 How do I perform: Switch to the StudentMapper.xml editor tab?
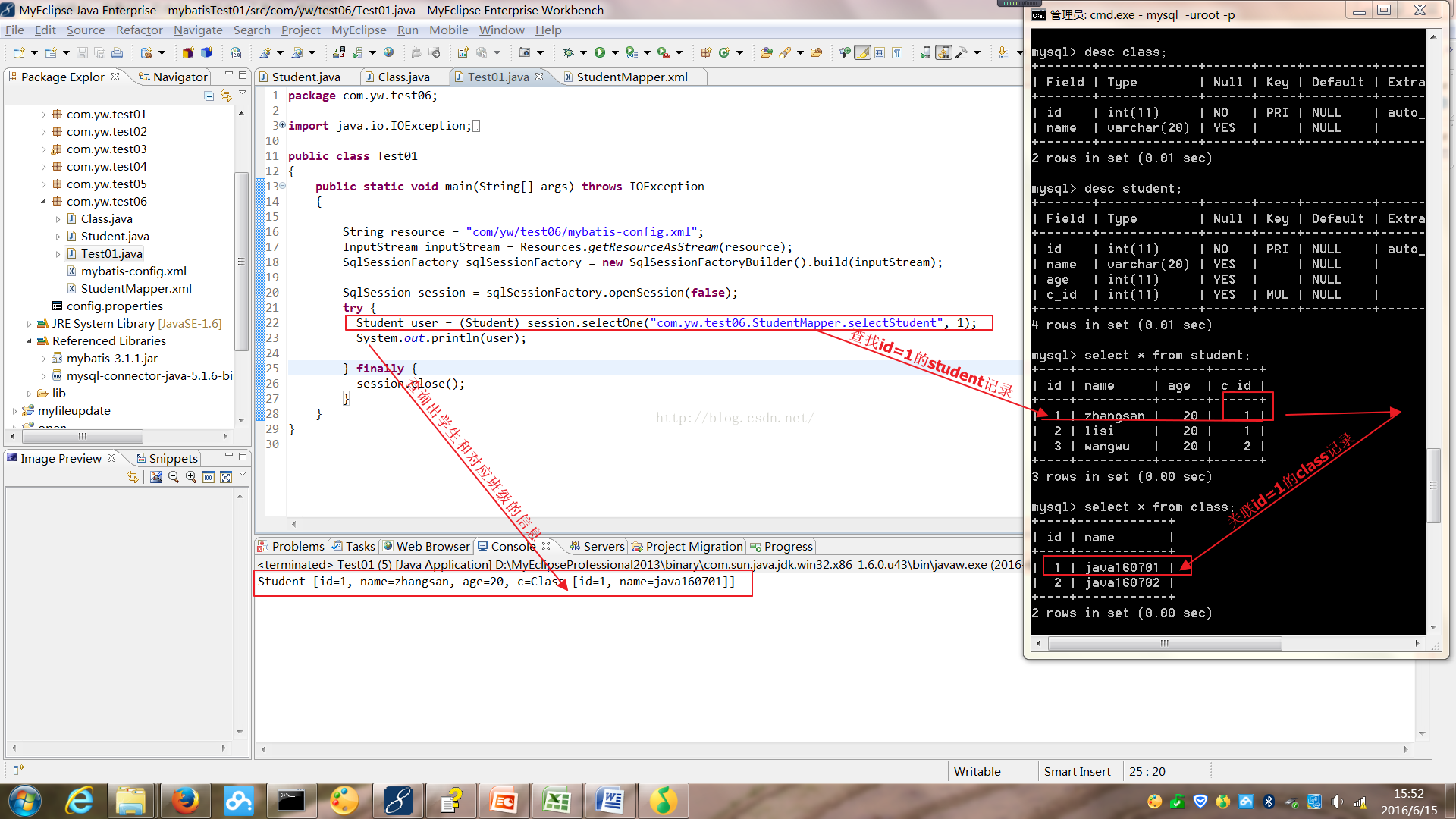click(631, 77)
